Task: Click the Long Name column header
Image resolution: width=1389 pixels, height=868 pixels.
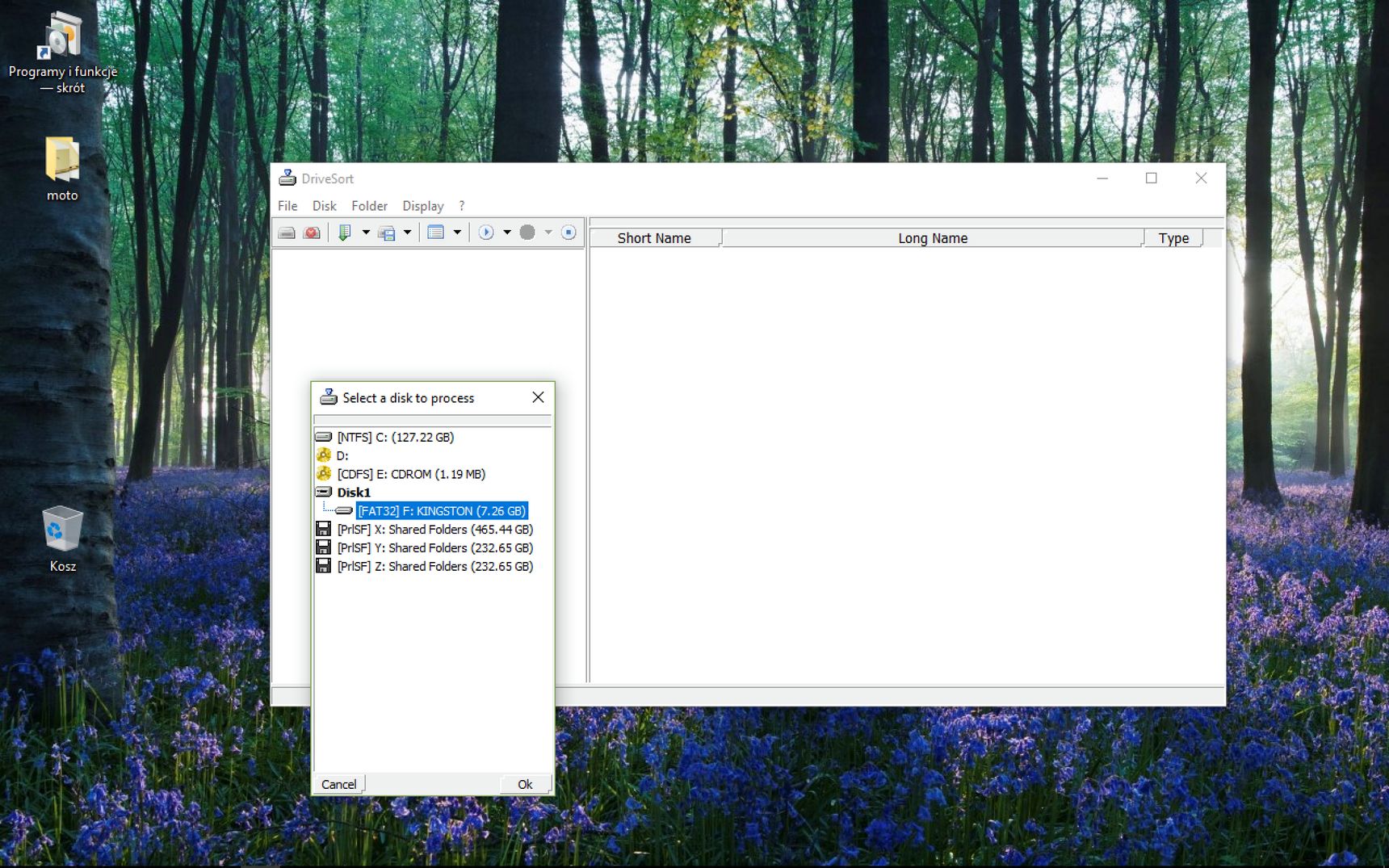Action: [933, 238]
